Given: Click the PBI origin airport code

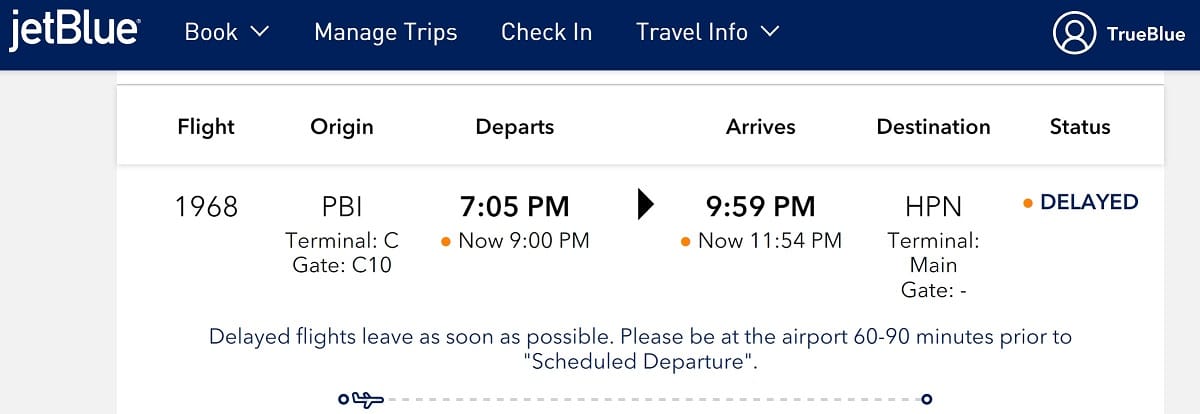Looking at the screenshot, I should coord(342,207).
